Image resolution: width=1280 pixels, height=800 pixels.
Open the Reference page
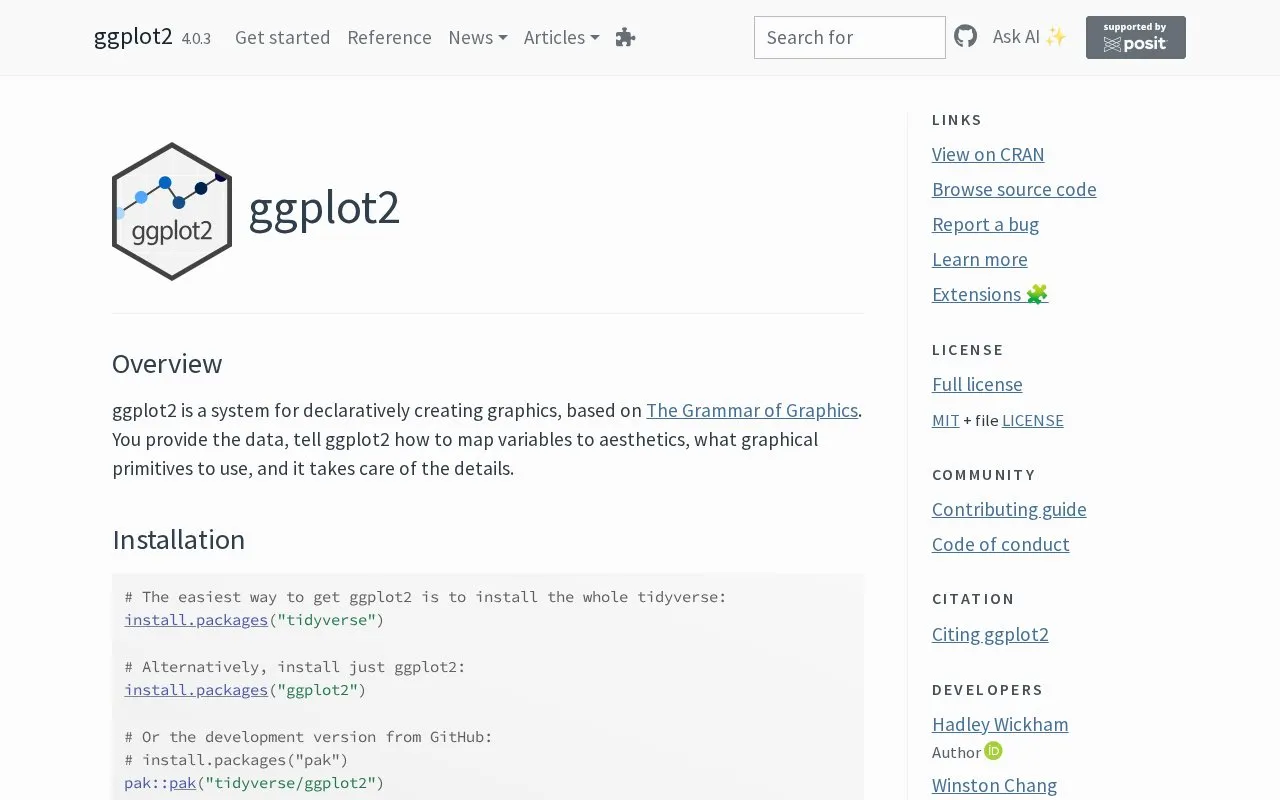389,37
